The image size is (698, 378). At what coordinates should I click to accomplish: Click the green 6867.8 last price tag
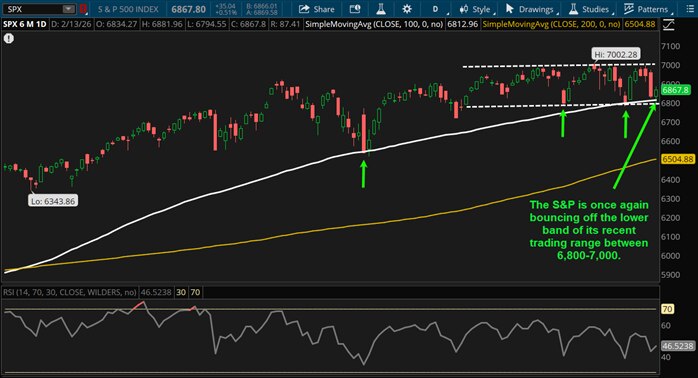[676, 90]
